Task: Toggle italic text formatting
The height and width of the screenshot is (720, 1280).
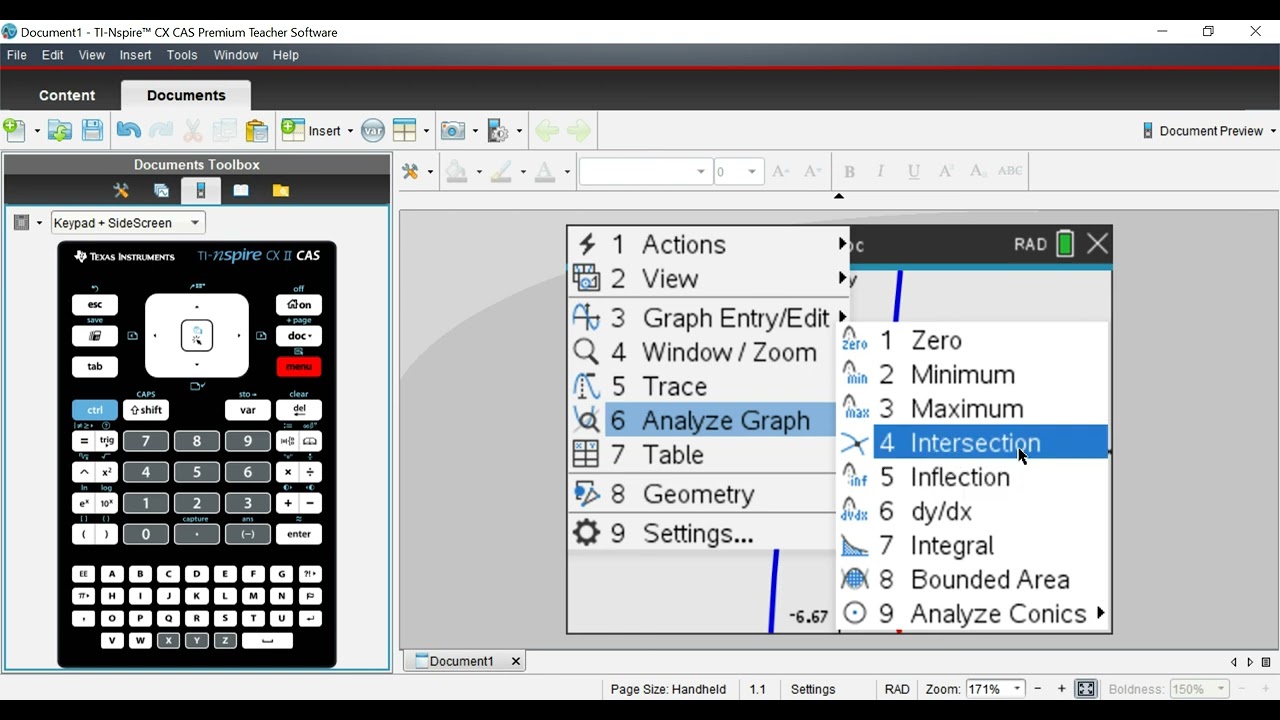Action: click(x=880, y=171)
